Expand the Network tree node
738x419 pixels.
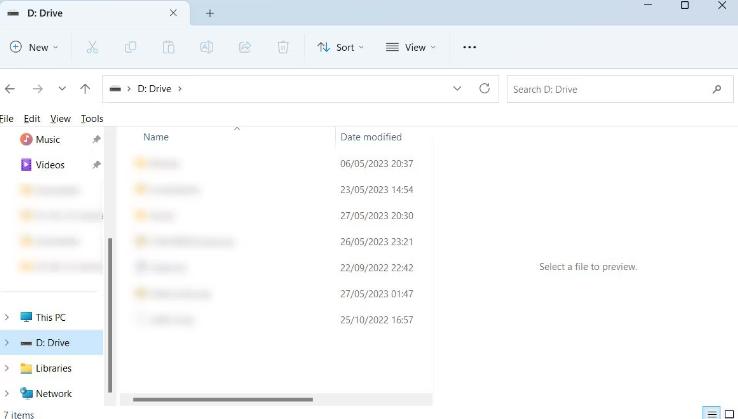[x=7, y=393]
